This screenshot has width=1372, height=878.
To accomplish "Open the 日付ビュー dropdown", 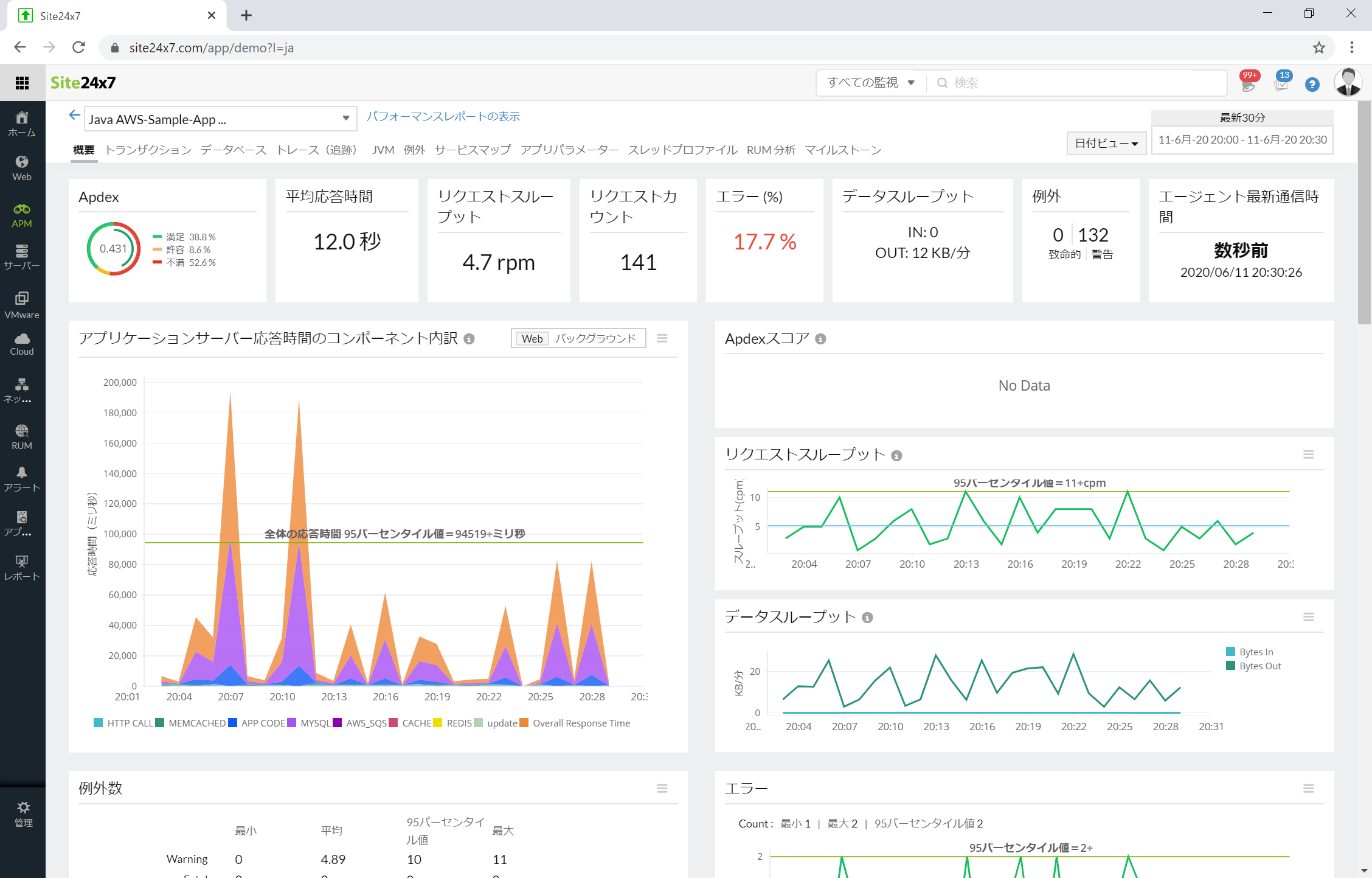I will (1106, 144).
